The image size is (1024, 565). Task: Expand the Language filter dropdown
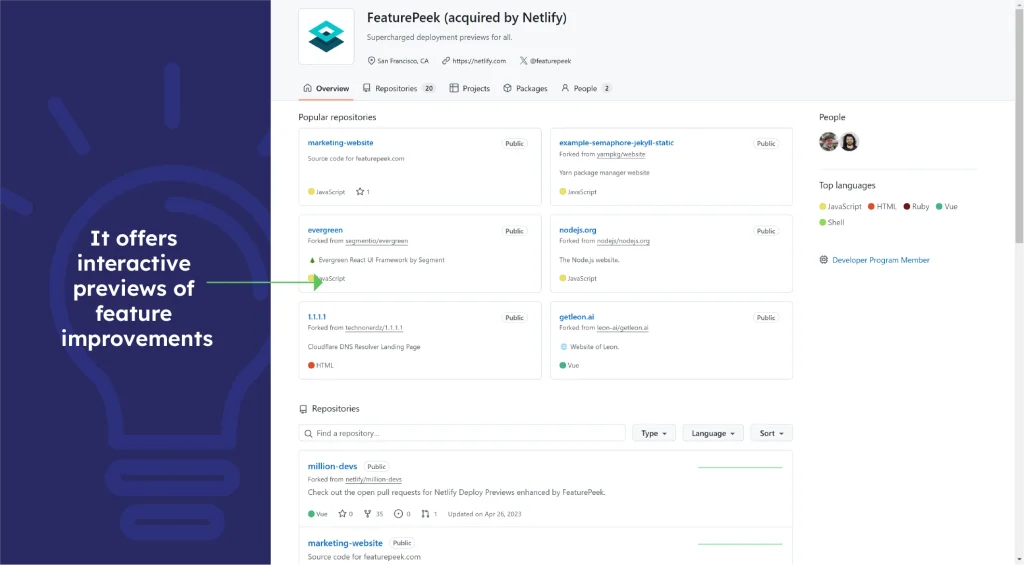coord(713,433)
